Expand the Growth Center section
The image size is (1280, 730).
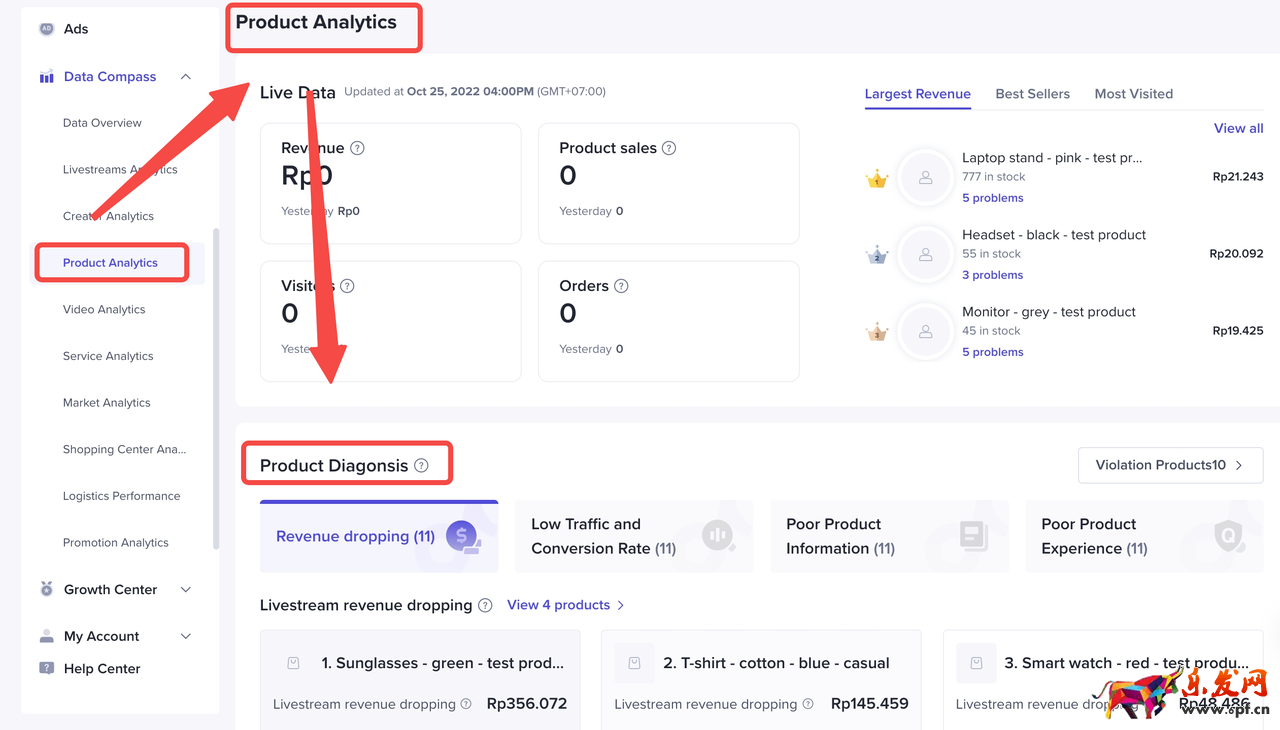(186, 590)
